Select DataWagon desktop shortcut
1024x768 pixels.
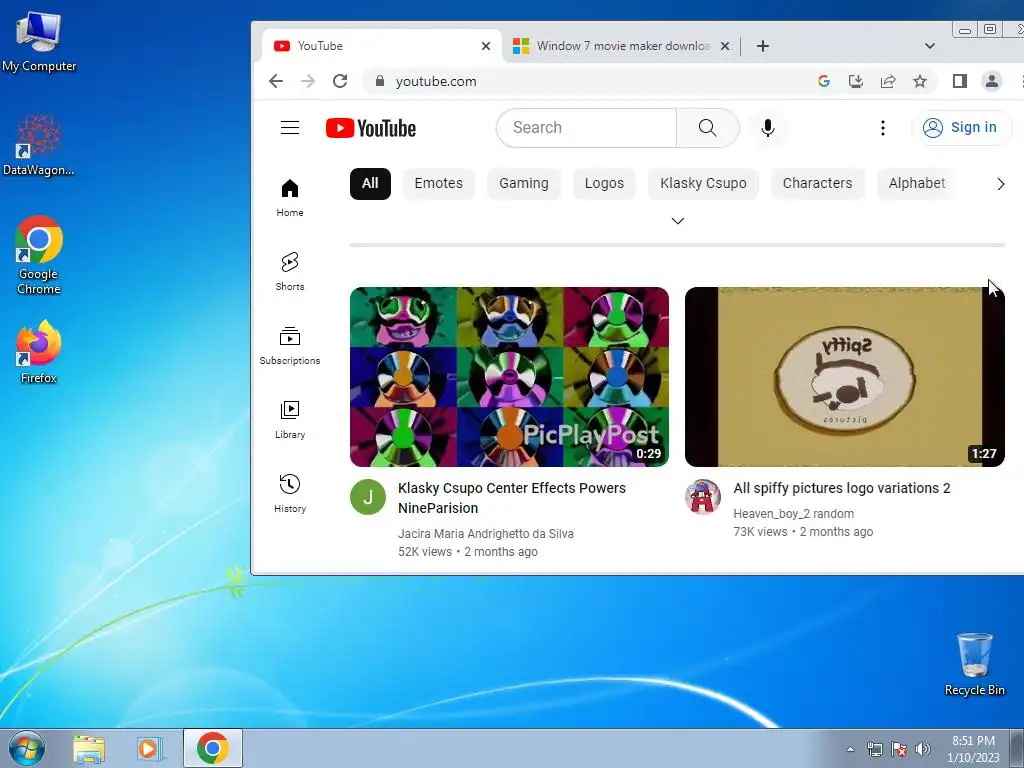[39, 145]
